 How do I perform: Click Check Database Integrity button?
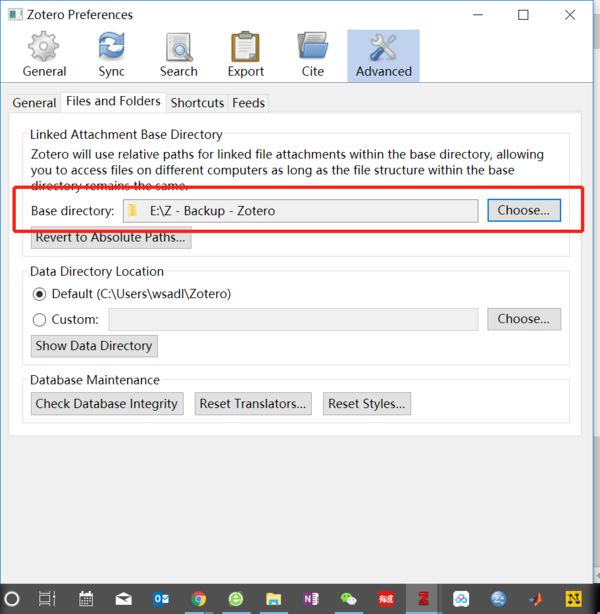(107, 404)
